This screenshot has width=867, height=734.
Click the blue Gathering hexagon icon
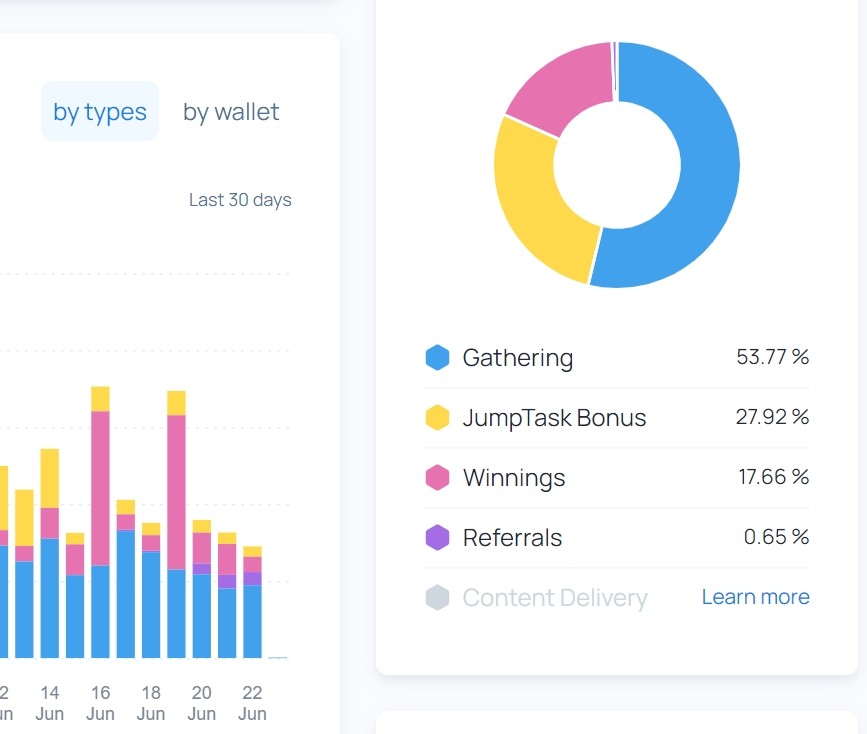coord(437,357)
